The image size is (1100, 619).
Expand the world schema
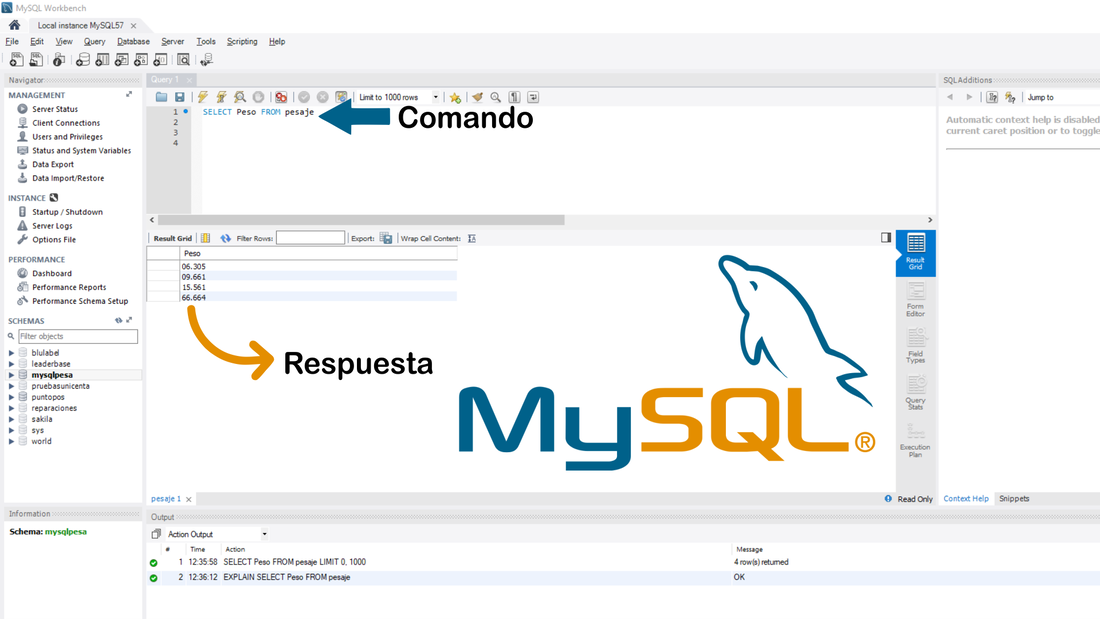point(11,441)
